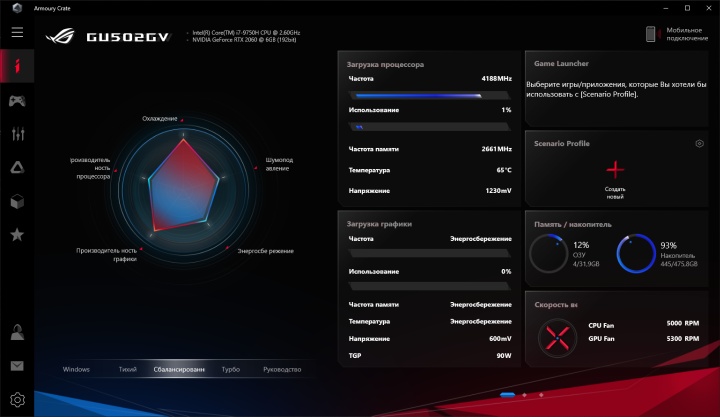This screenshot has height=417, width=720.
Task: Click the red fan speed icon
Action: click(x=557, y=338)
